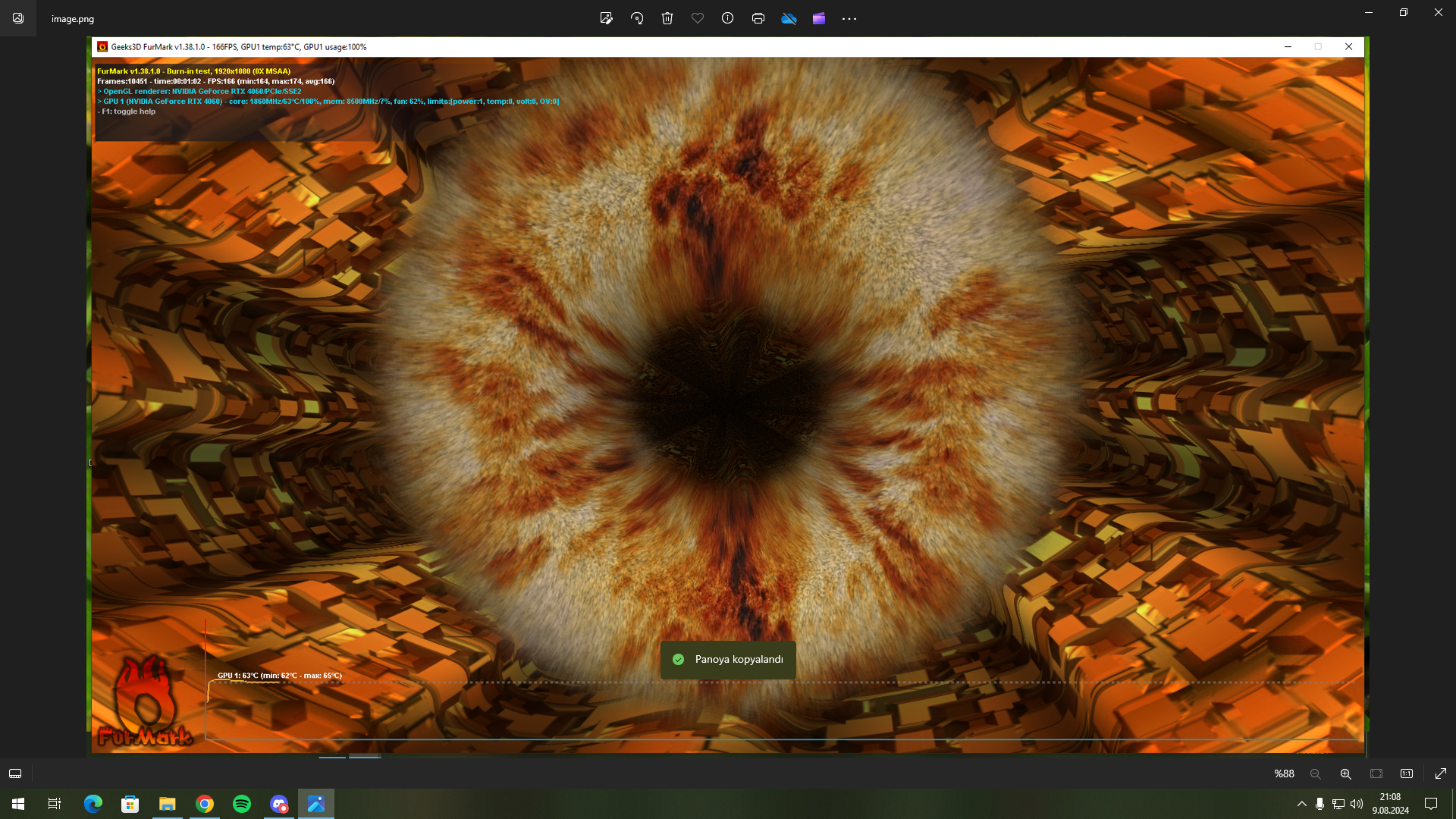Screen dimensions: 1456x819
Task: Enter fullscreen with the diagonal arrows icon
Action: tap(1441, 773)
